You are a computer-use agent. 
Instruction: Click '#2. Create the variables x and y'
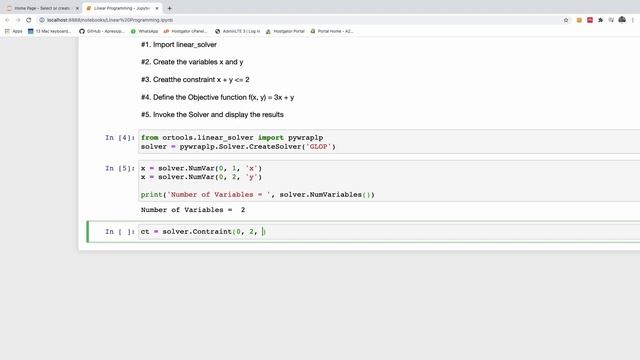192,62
